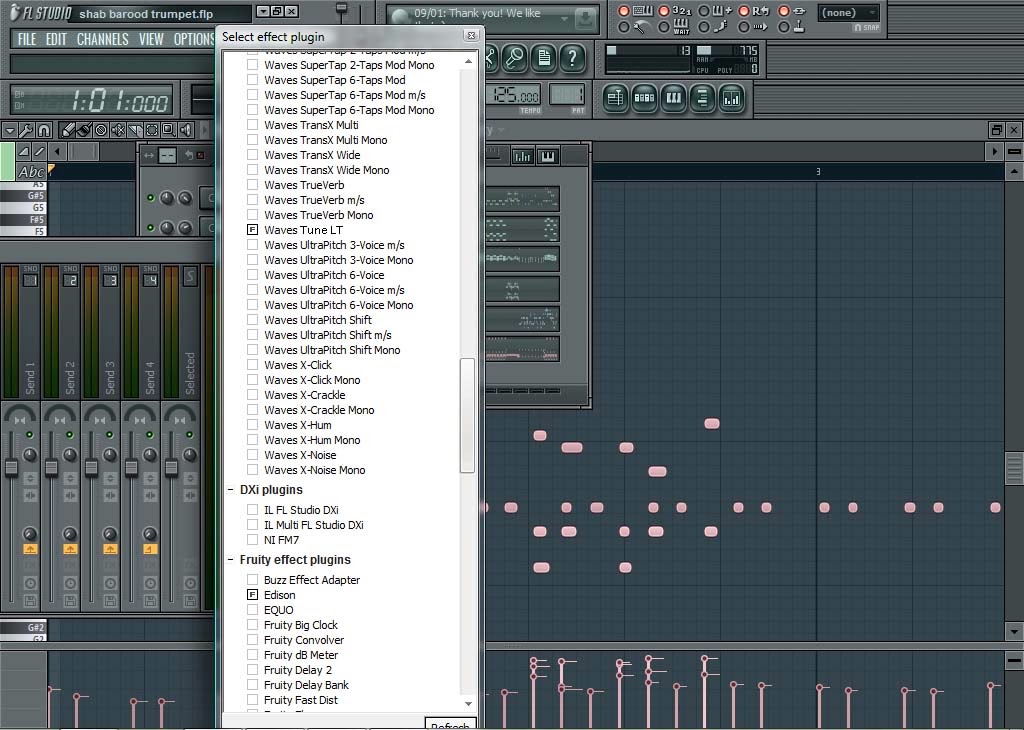Select the Selected mixer track strip
Viewport: 1024px width, 730px height.
click(x=180, y=437)
